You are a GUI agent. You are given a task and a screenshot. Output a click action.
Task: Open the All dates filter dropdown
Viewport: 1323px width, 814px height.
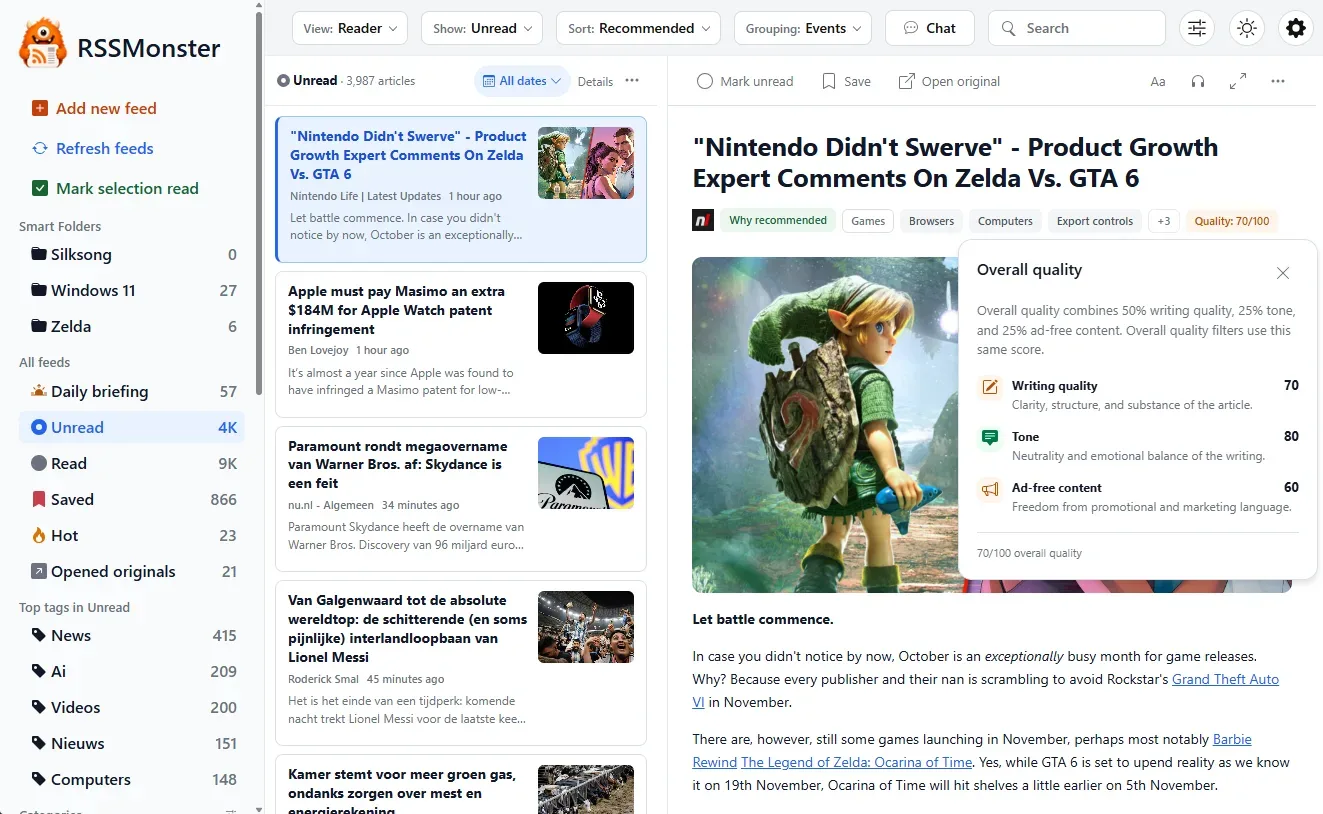pyautogui.click(x=522, y=81)
